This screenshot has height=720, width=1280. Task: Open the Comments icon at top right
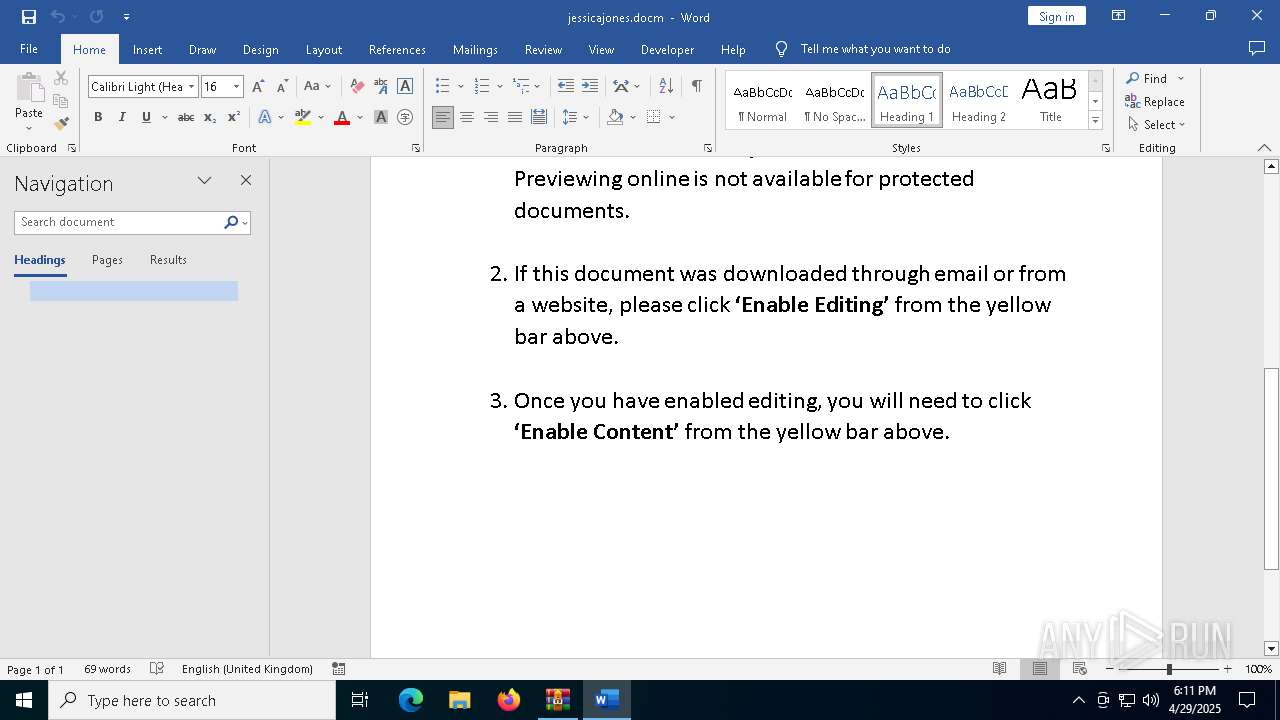tap(1257, 48)
